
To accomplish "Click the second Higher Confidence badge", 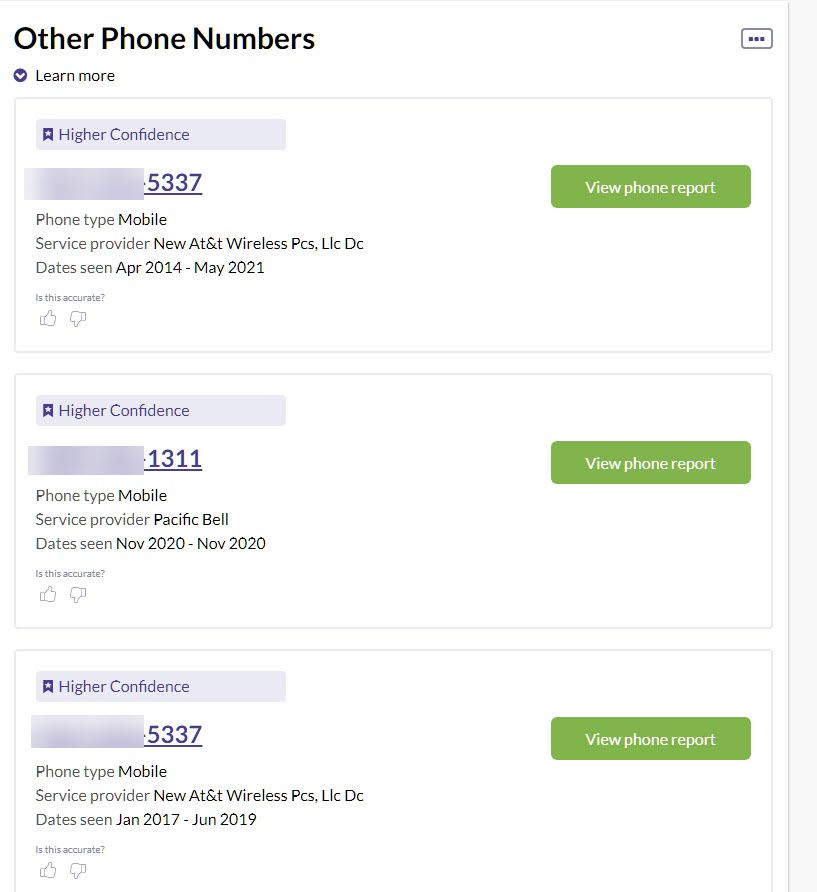I will click(x=160, y=410).
